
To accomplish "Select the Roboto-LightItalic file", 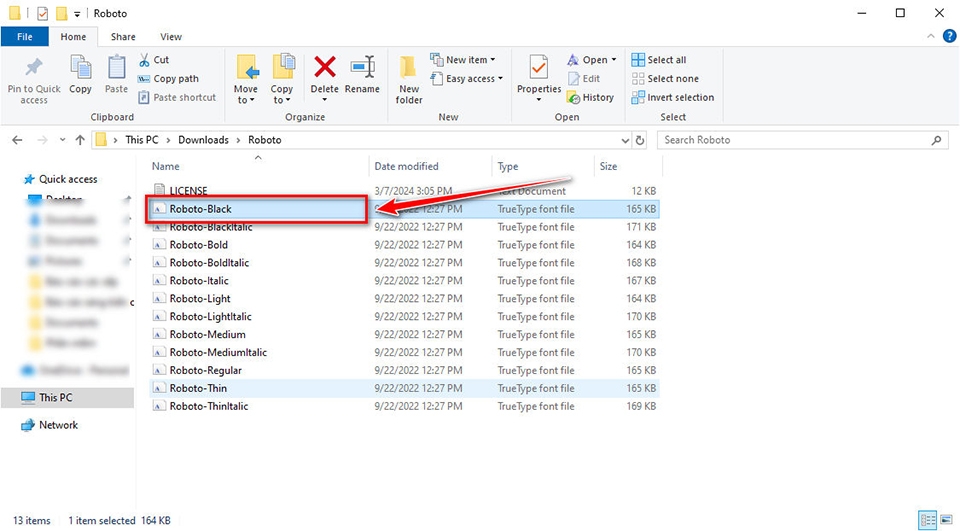I will coord(404,316).
